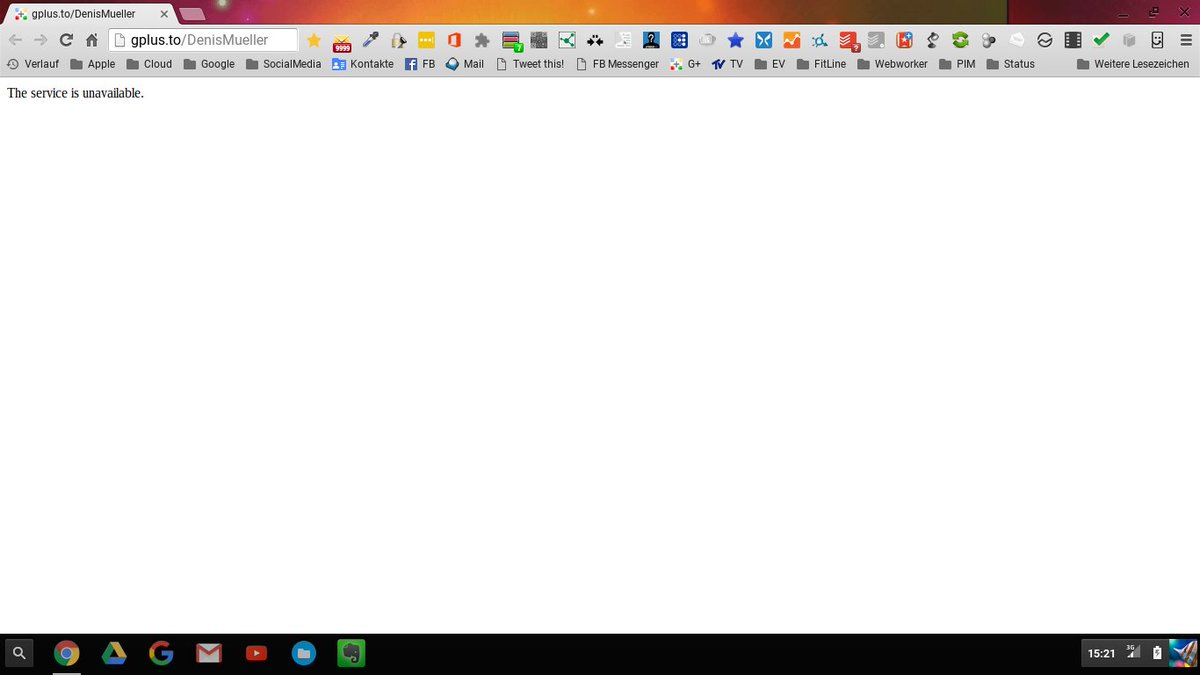This screenshot has height=675, width=1200.
Task: Launch Google Search app from the shelf
Action: (161, 654)
